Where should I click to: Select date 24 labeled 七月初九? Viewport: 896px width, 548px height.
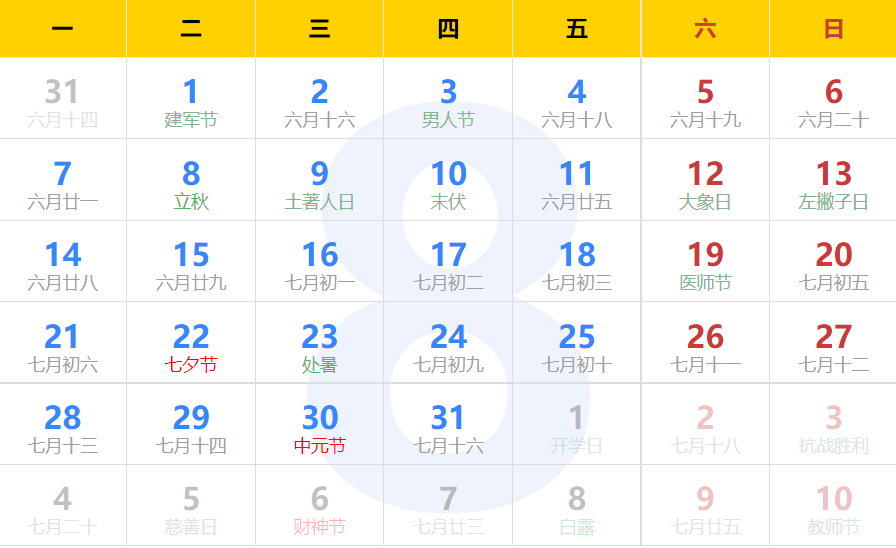coord(448,343)
